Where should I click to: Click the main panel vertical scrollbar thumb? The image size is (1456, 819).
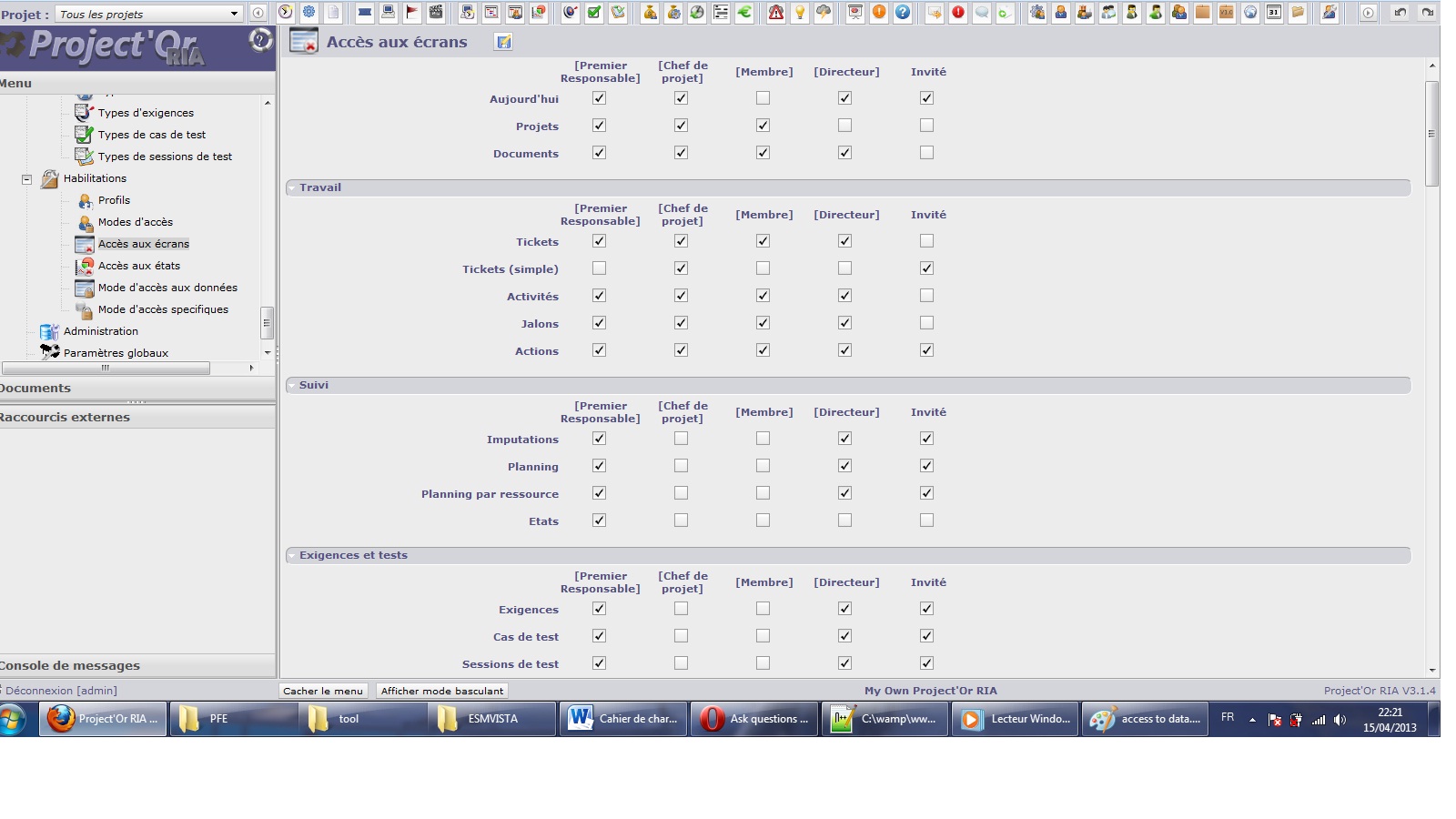pyautogui.click(x=1431, y=133)
